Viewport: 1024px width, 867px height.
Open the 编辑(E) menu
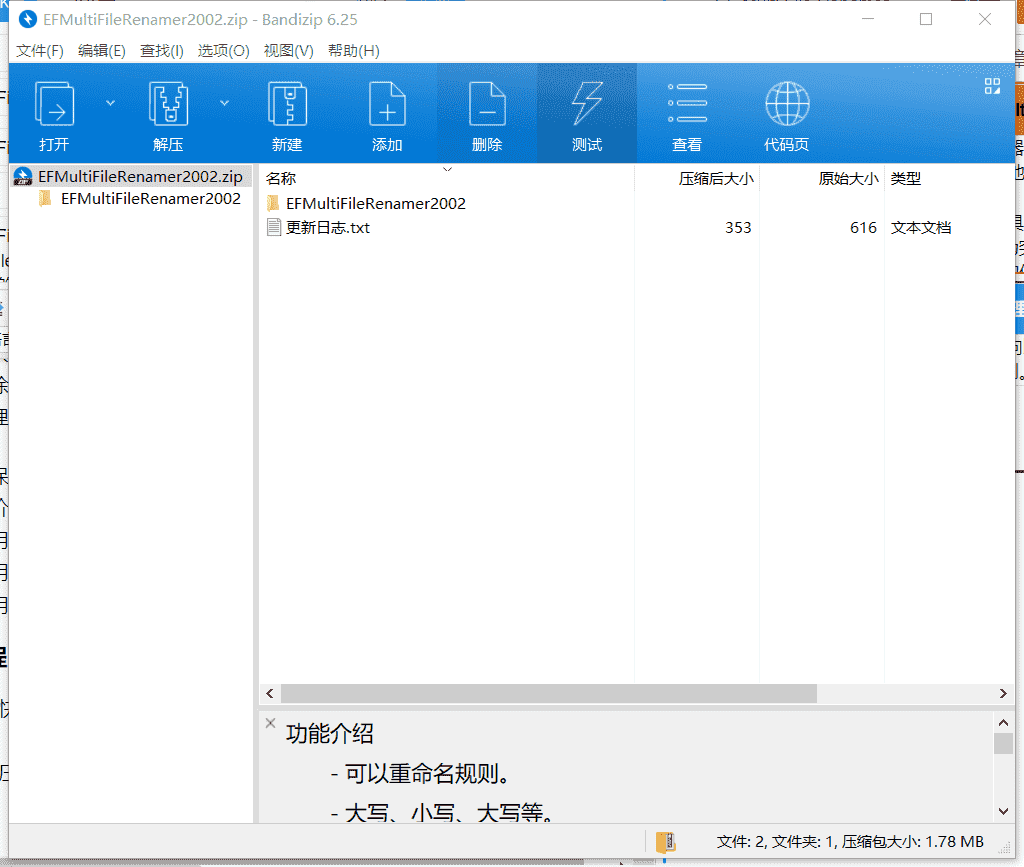102,51
